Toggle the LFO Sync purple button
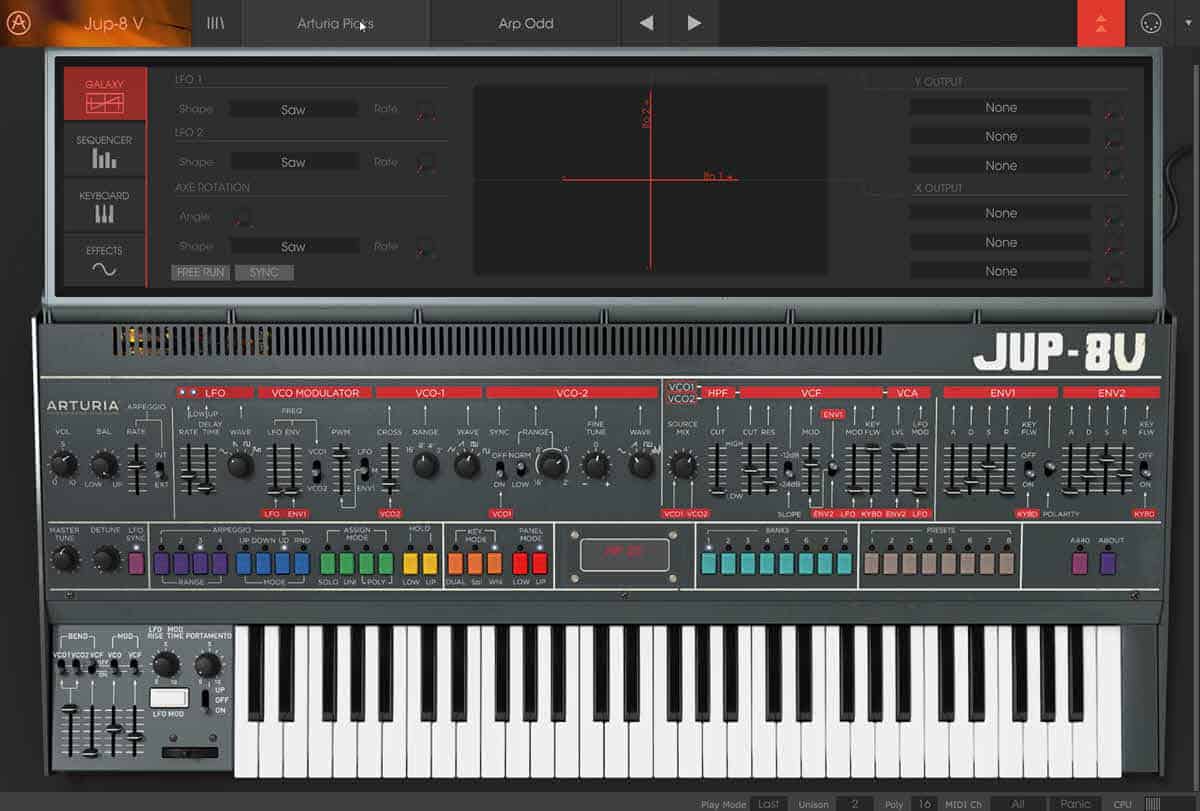The height and width of the screenshot is (811, 1200). (x=137, y=563)
